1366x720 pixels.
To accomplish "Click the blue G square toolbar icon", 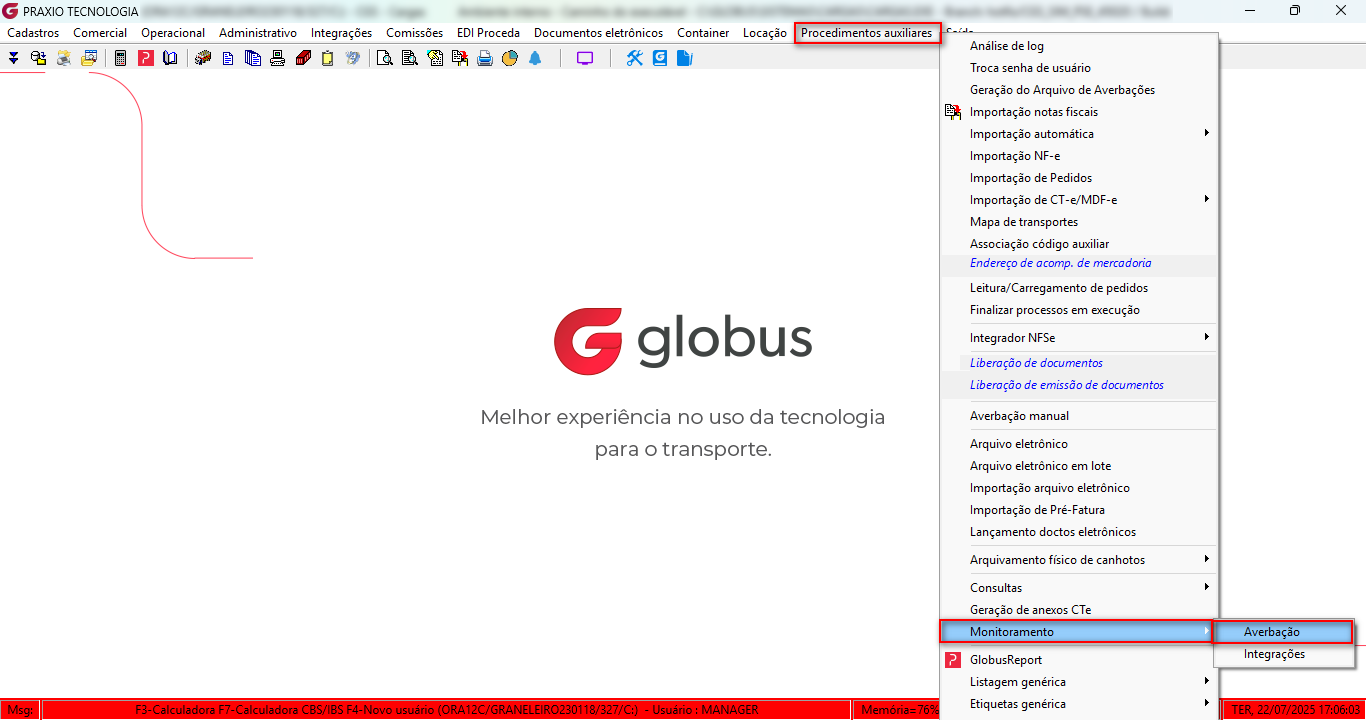I will click(x=660, y=58).
